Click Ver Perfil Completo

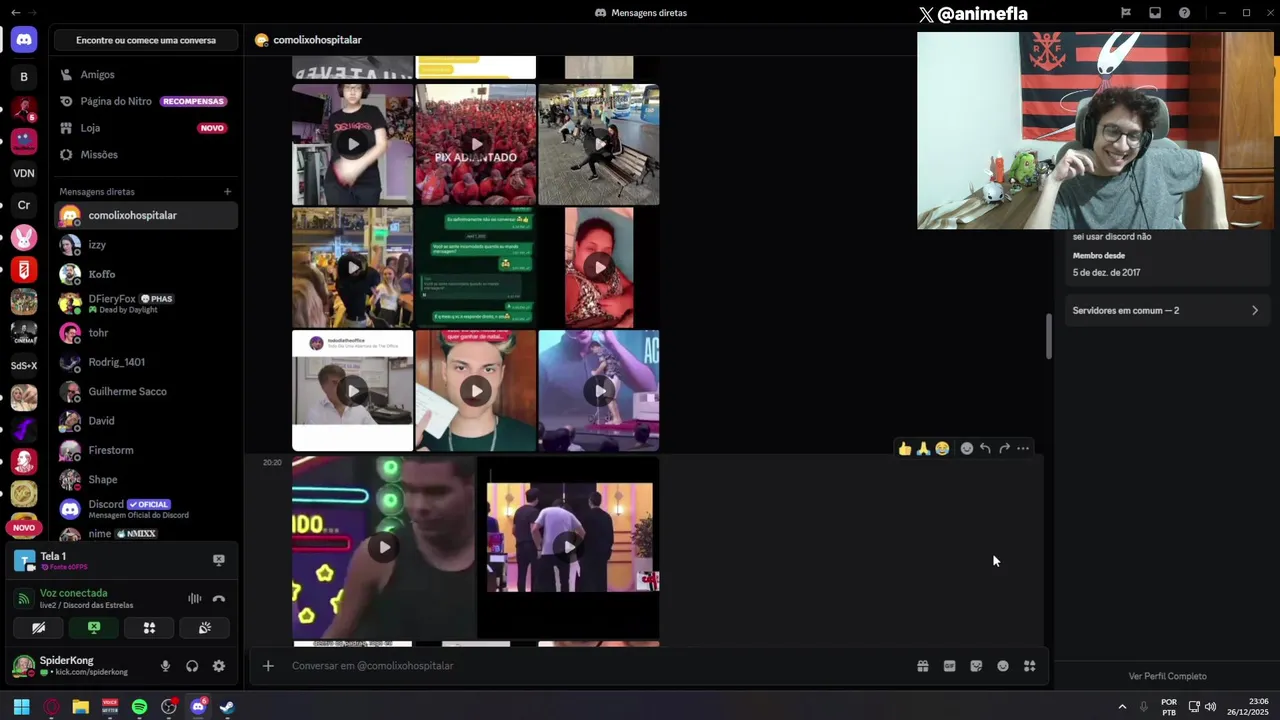click(x=1167, y=676)
